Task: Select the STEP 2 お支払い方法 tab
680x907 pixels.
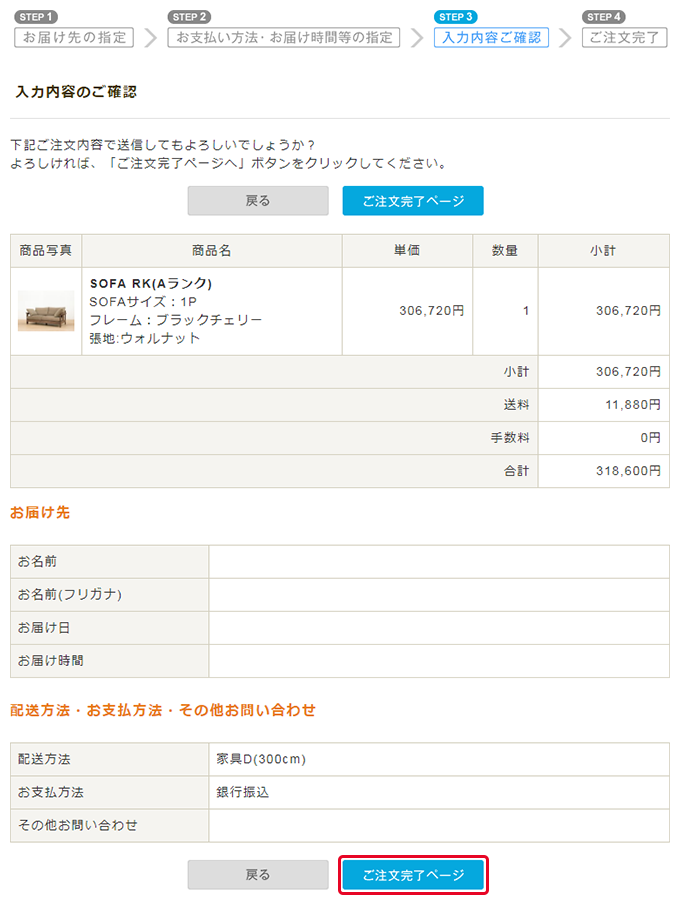Action: pyautogui.click(x=283, y=37)
